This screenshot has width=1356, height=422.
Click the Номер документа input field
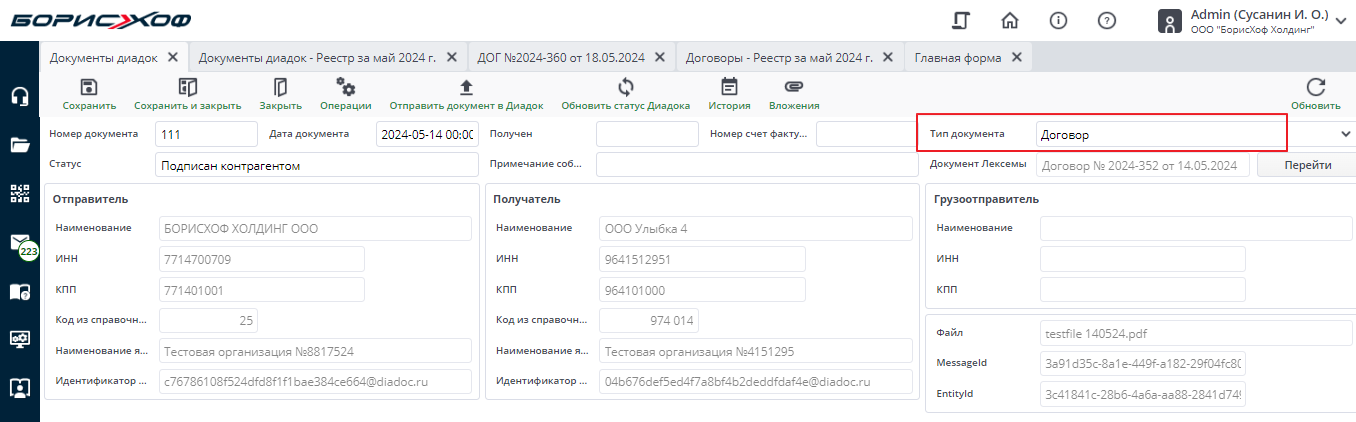click(206, 134)
